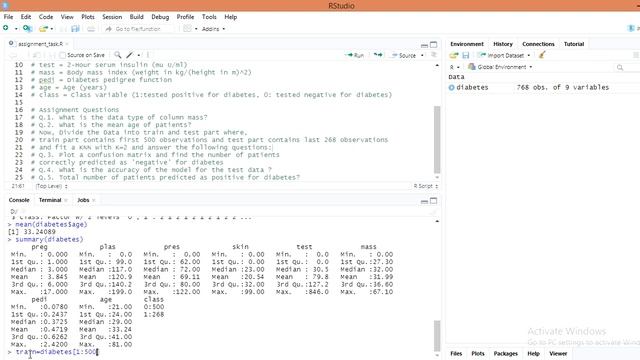Switch to the Environment tab

(x=467, y=44)
